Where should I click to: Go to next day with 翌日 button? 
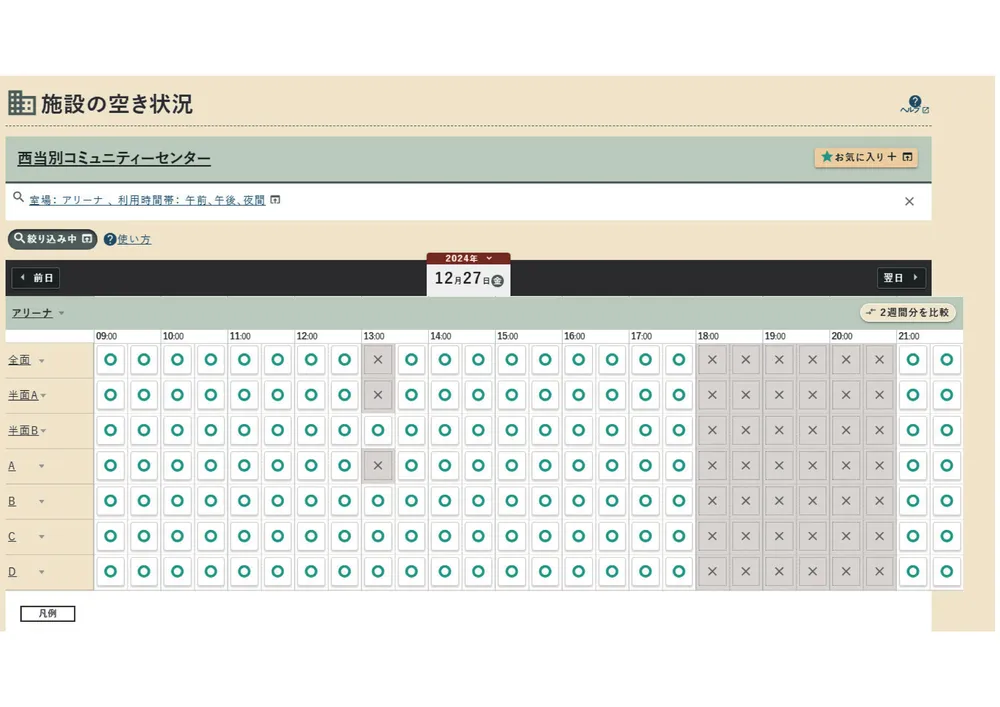(899, 277)
